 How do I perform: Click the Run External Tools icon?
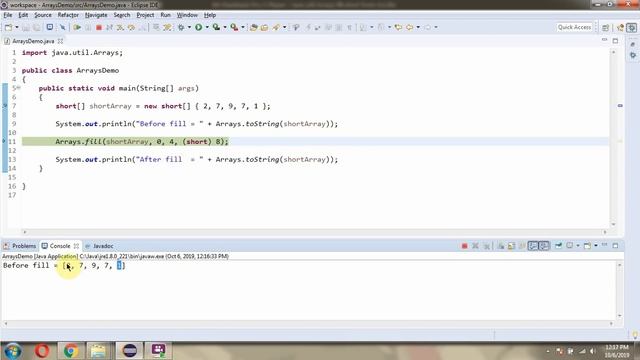(x=234, y=27)
